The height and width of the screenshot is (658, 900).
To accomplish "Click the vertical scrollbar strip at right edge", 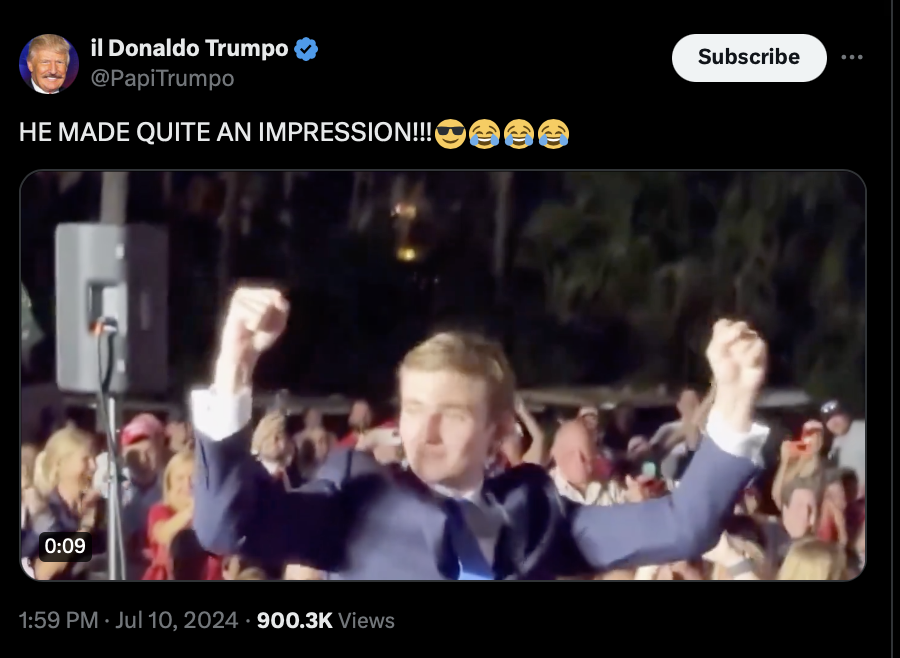I will pyautogui.click(x=895, y=329).
